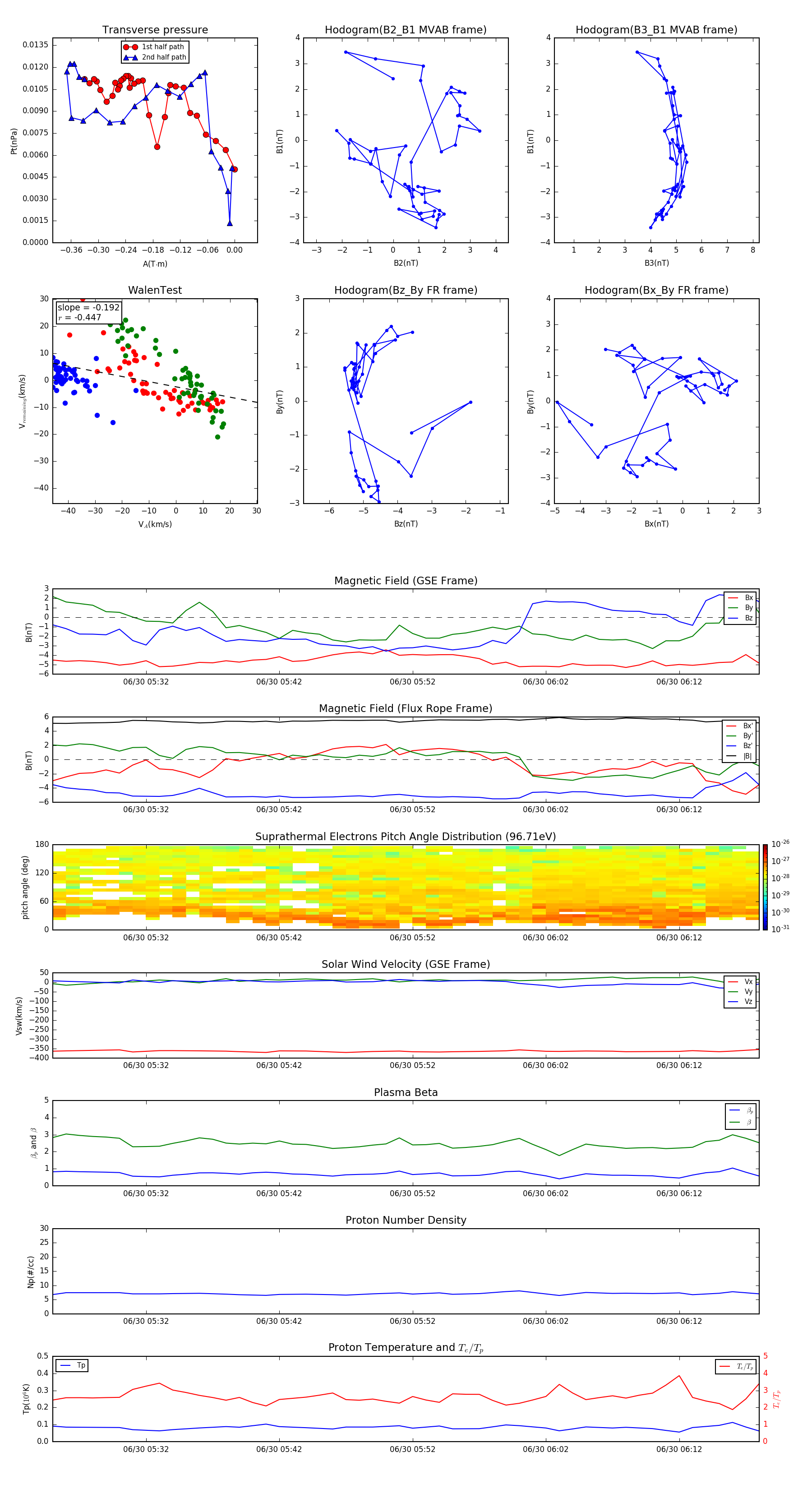Select 'Bx' in the GSE magnetic field legend
Viewport: 812px width, 1489px height.
pos(741,598)
